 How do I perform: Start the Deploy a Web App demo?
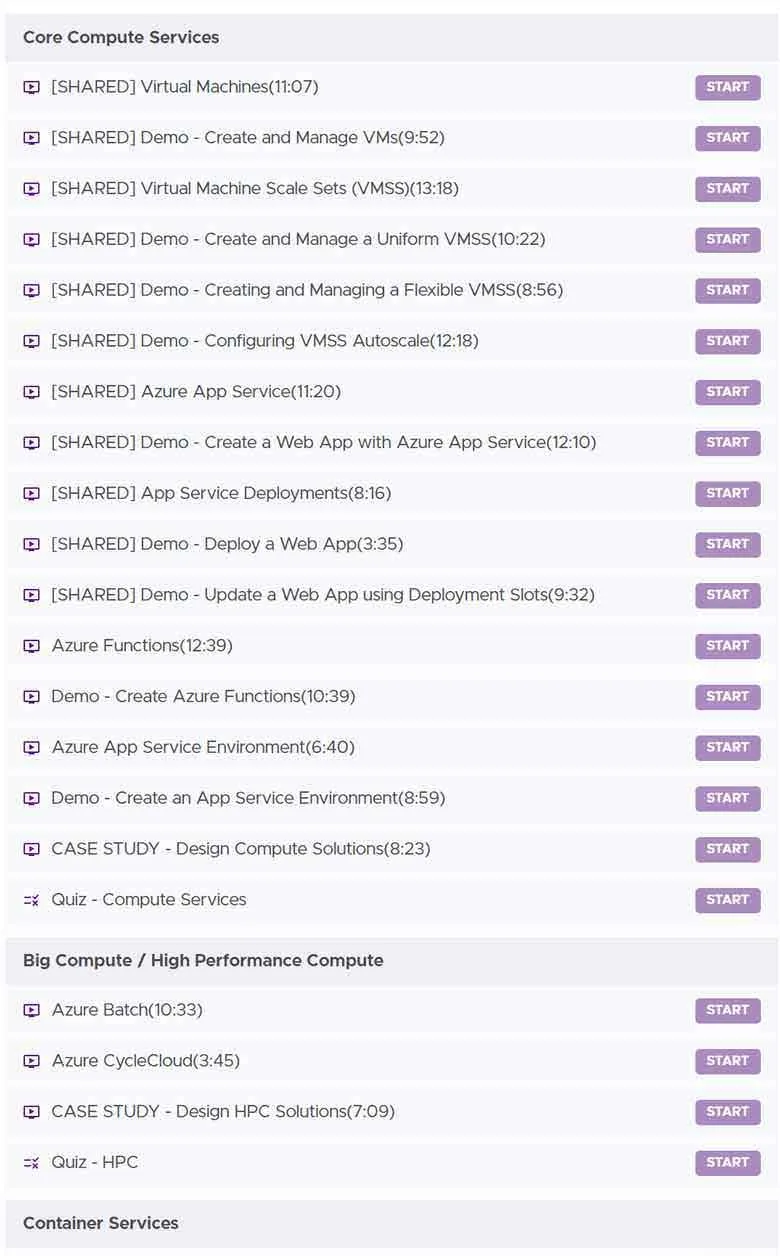click(x=728, y=545)
